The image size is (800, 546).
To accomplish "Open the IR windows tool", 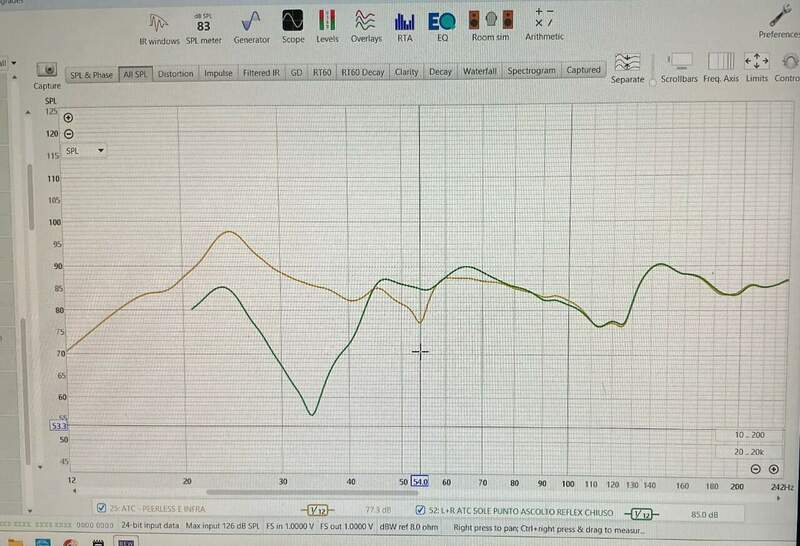I will [159, 30].
